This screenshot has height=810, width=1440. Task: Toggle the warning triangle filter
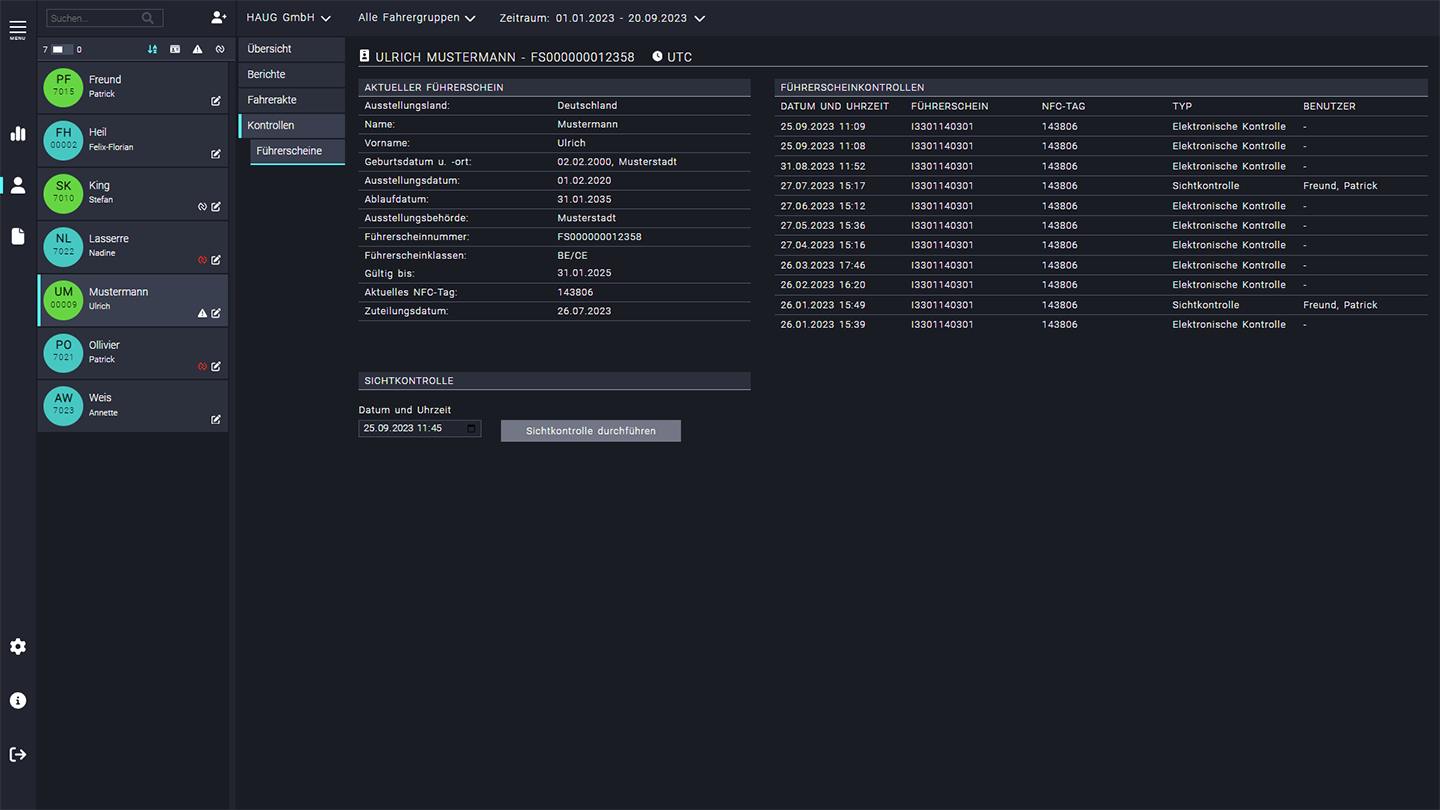coord(197,49)
